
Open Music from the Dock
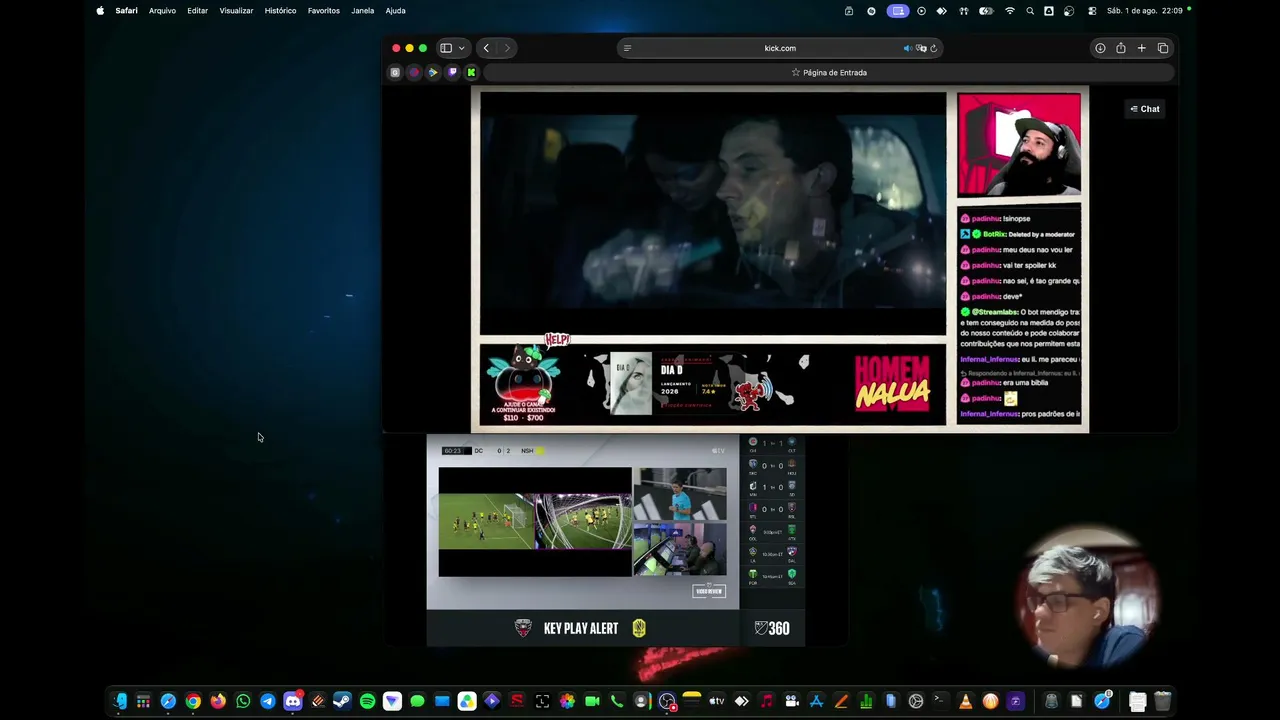pyautogui.click(x=766, y=701)
